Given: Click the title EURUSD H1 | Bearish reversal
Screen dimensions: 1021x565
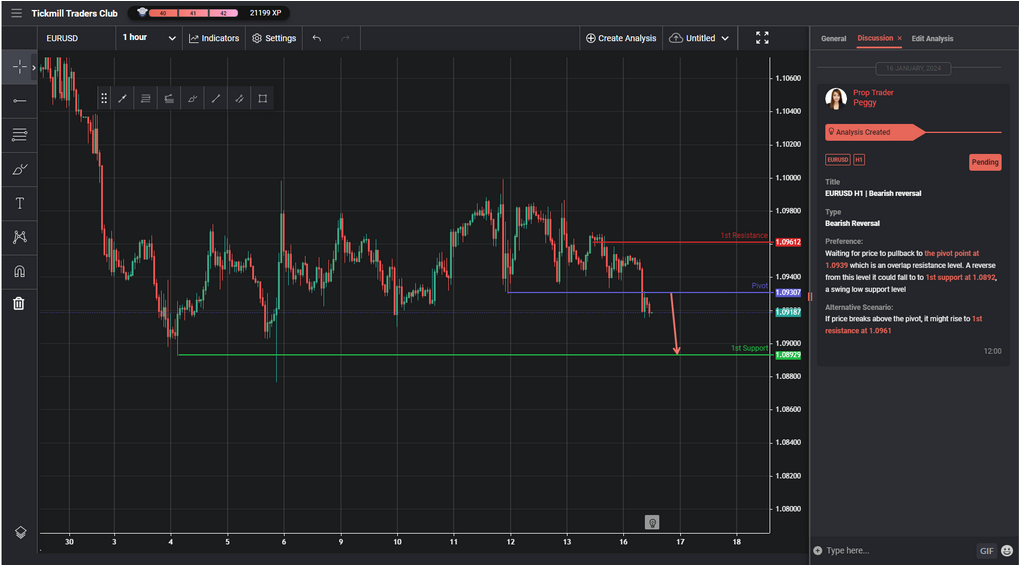Looking at the screenshot, I should point(873,193).
